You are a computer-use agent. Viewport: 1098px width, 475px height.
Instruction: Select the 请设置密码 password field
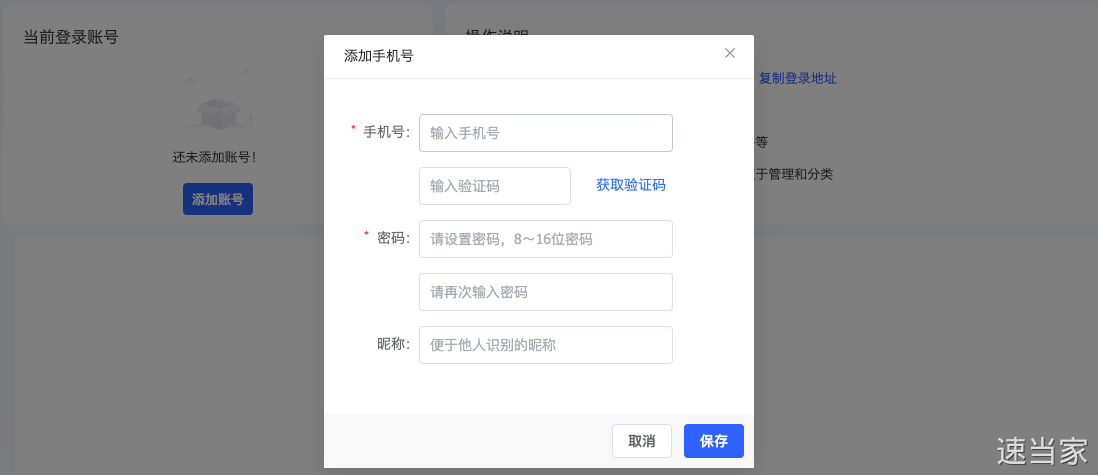[545, 239]
